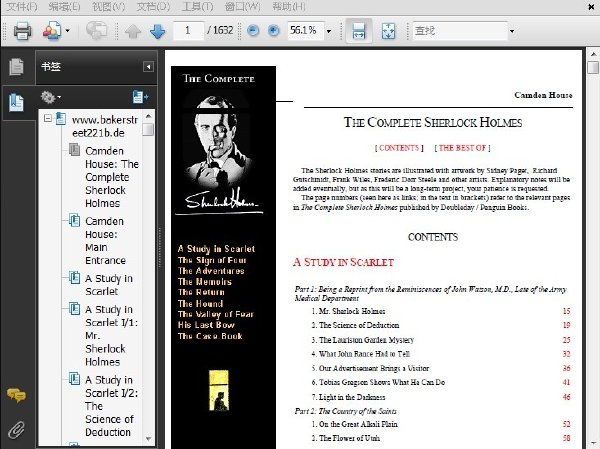Click the A STUDY IN SCARLET red heading
Screen dimensions: 600x449
coord(343,262)
